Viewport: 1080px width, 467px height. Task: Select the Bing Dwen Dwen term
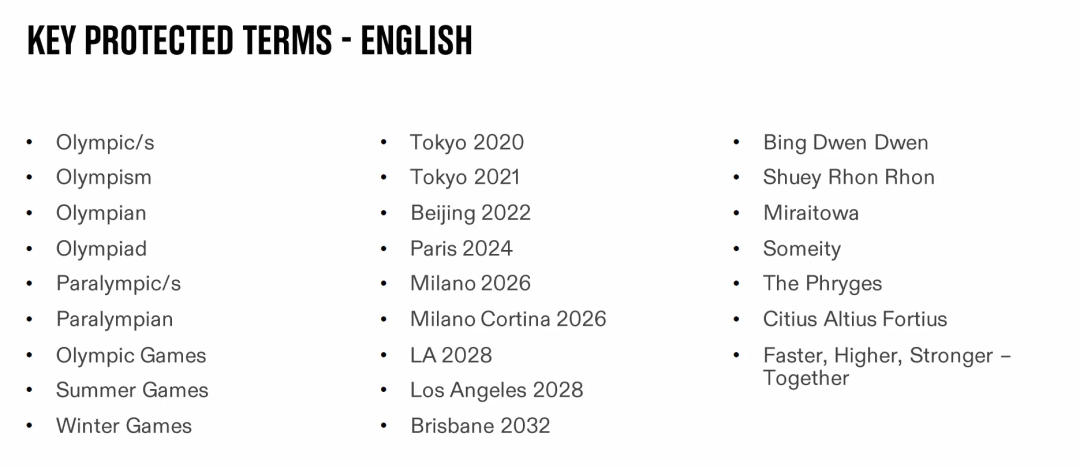[x=846, y=143]
